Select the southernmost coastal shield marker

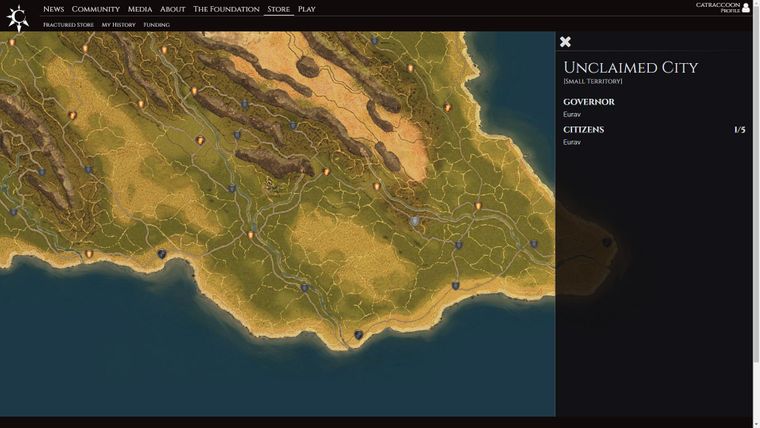click(x=358, y=335)
